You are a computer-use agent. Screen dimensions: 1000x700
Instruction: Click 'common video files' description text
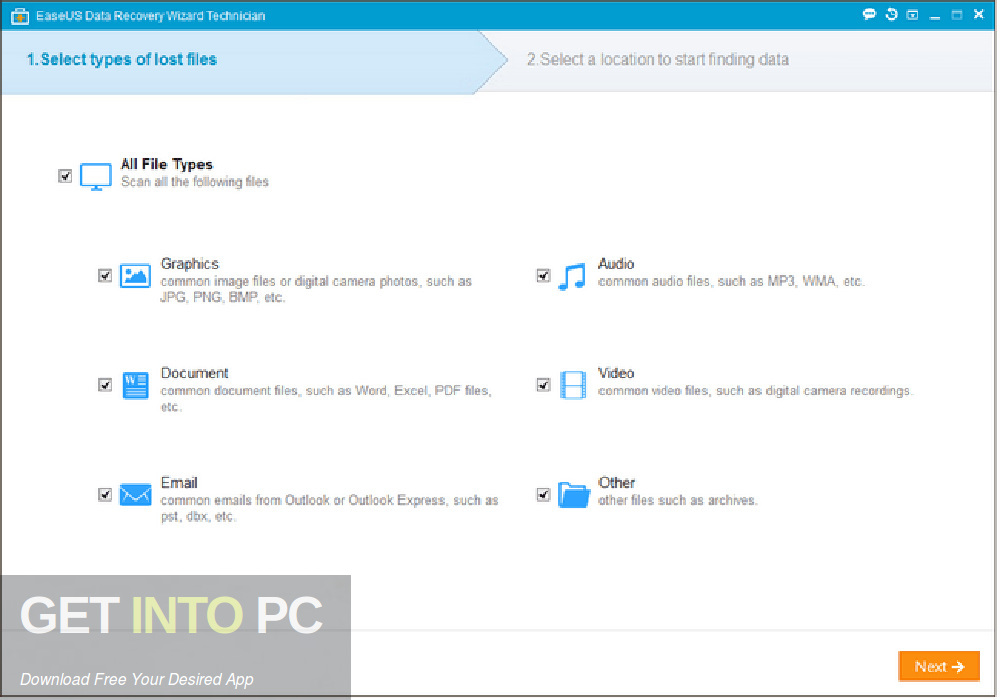tap(756, 391)
